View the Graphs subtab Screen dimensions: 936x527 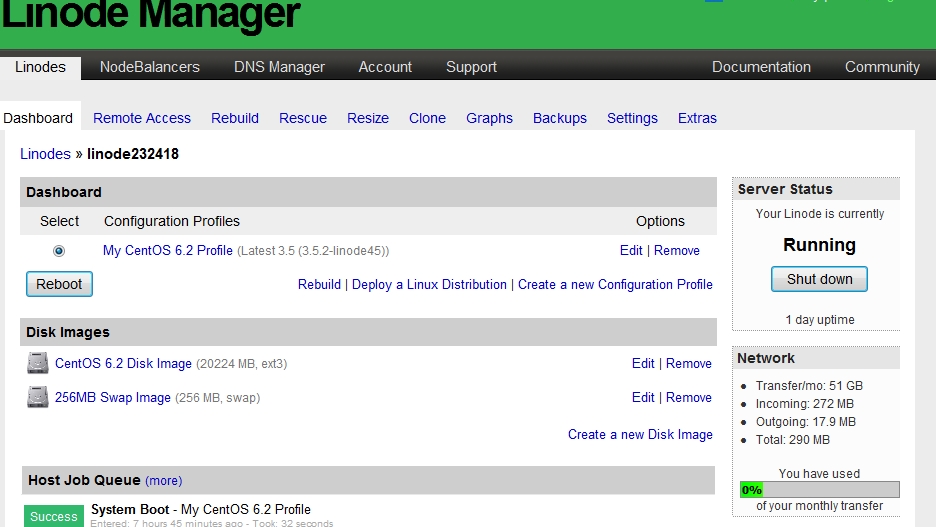pyautogui.click(x=489, y=118)
